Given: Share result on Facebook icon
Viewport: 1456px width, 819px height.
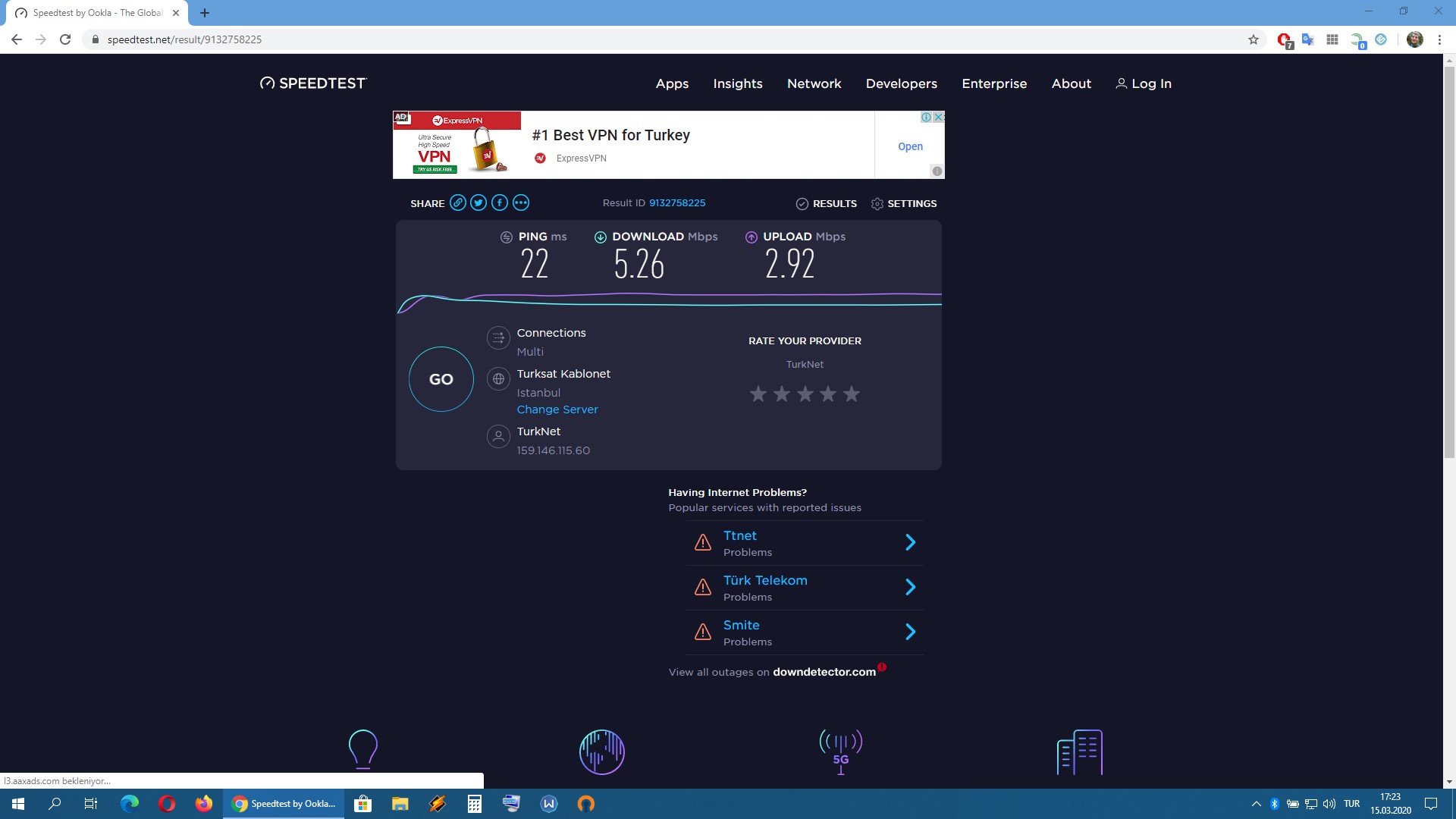Looking at the screenshot, I should (499, 202).
